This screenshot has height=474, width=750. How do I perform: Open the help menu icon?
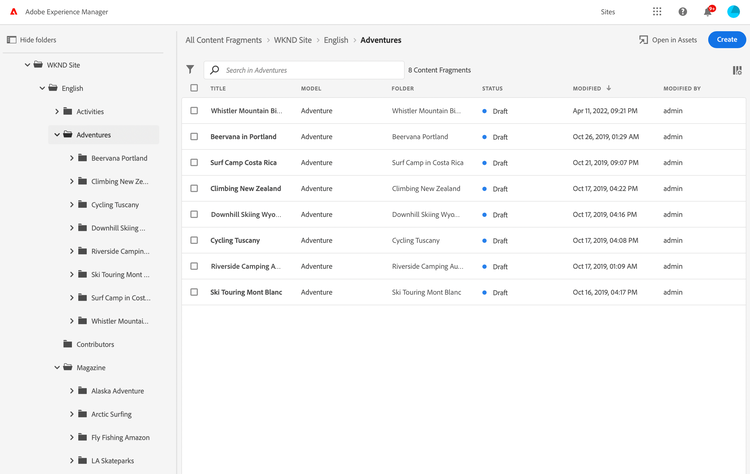[x=683, y=12]
